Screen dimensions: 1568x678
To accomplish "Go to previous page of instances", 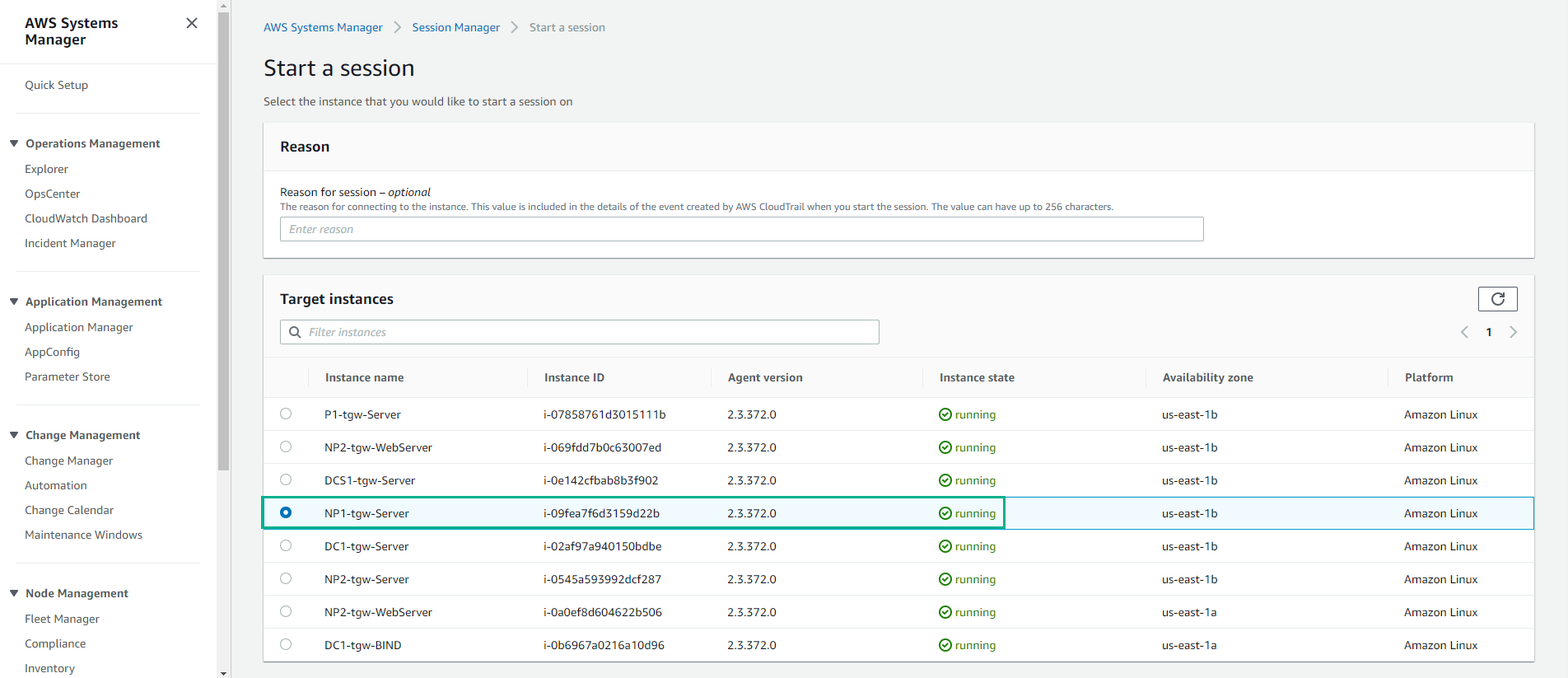I will click(1464, 332).
